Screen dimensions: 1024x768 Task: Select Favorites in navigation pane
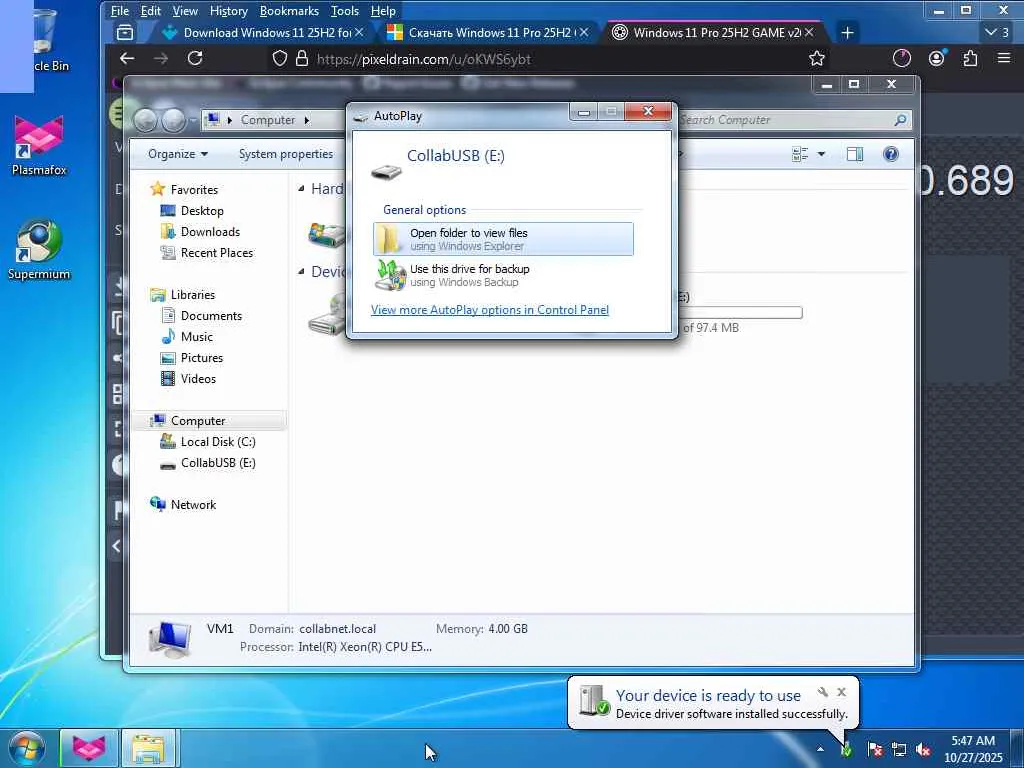[194, 189]
